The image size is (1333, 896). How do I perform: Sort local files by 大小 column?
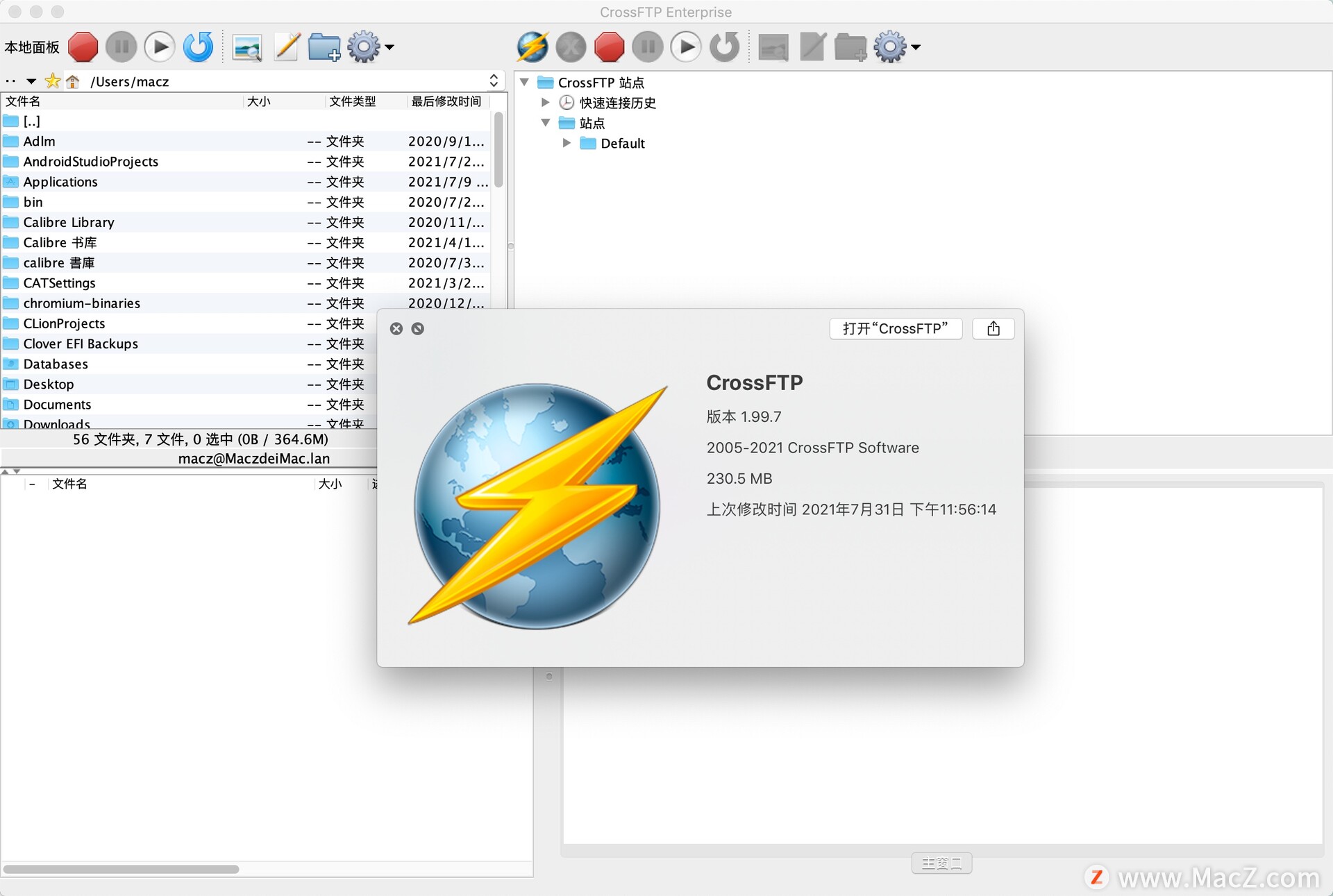click(285, 101)
